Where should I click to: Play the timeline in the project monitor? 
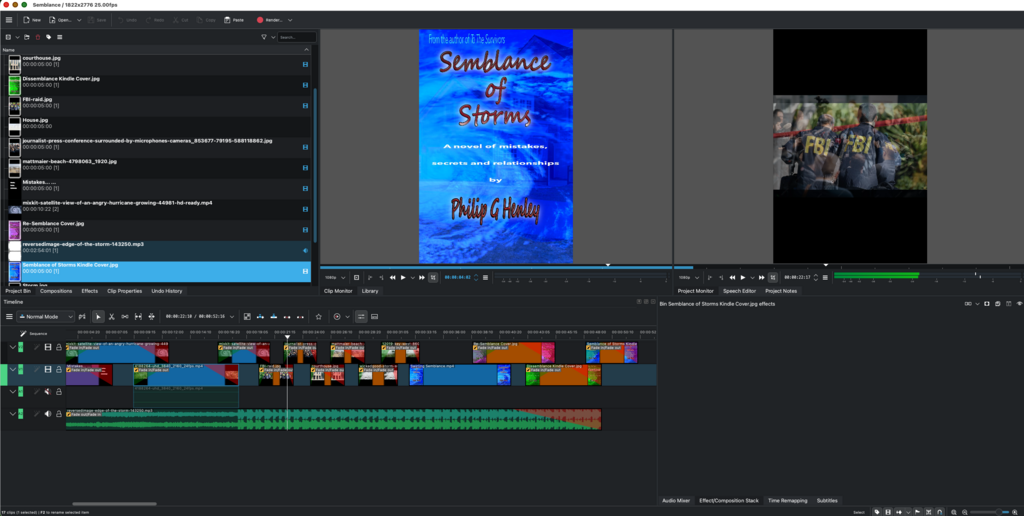743,278
